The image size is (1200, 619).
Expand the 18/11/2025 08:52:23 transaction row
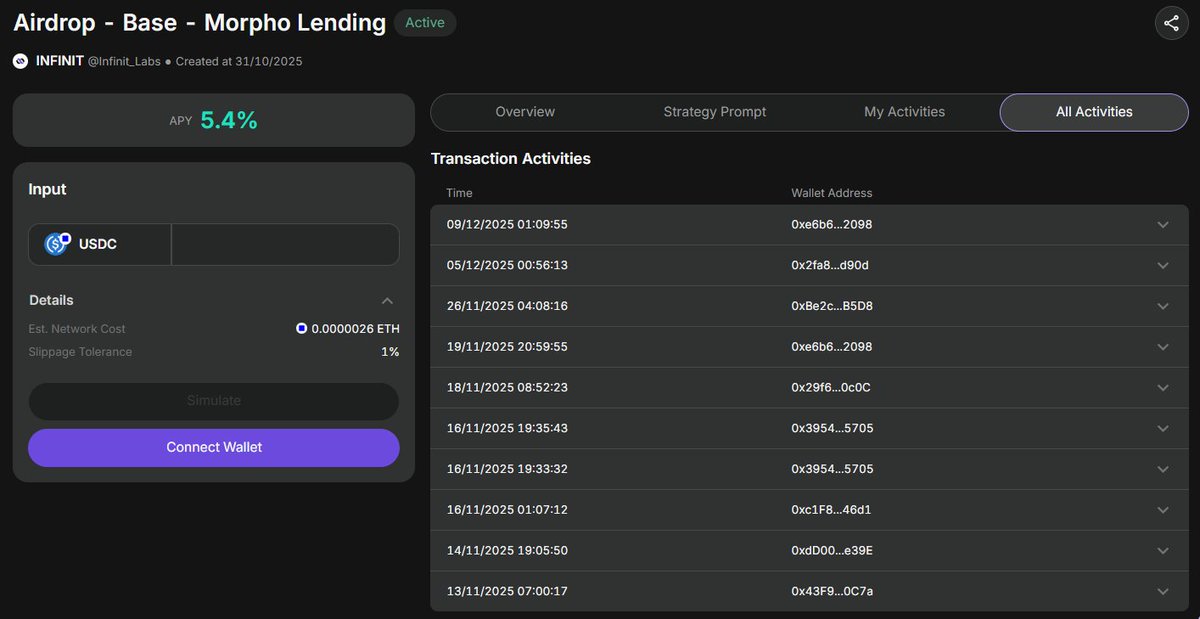(x=809, y=388)
